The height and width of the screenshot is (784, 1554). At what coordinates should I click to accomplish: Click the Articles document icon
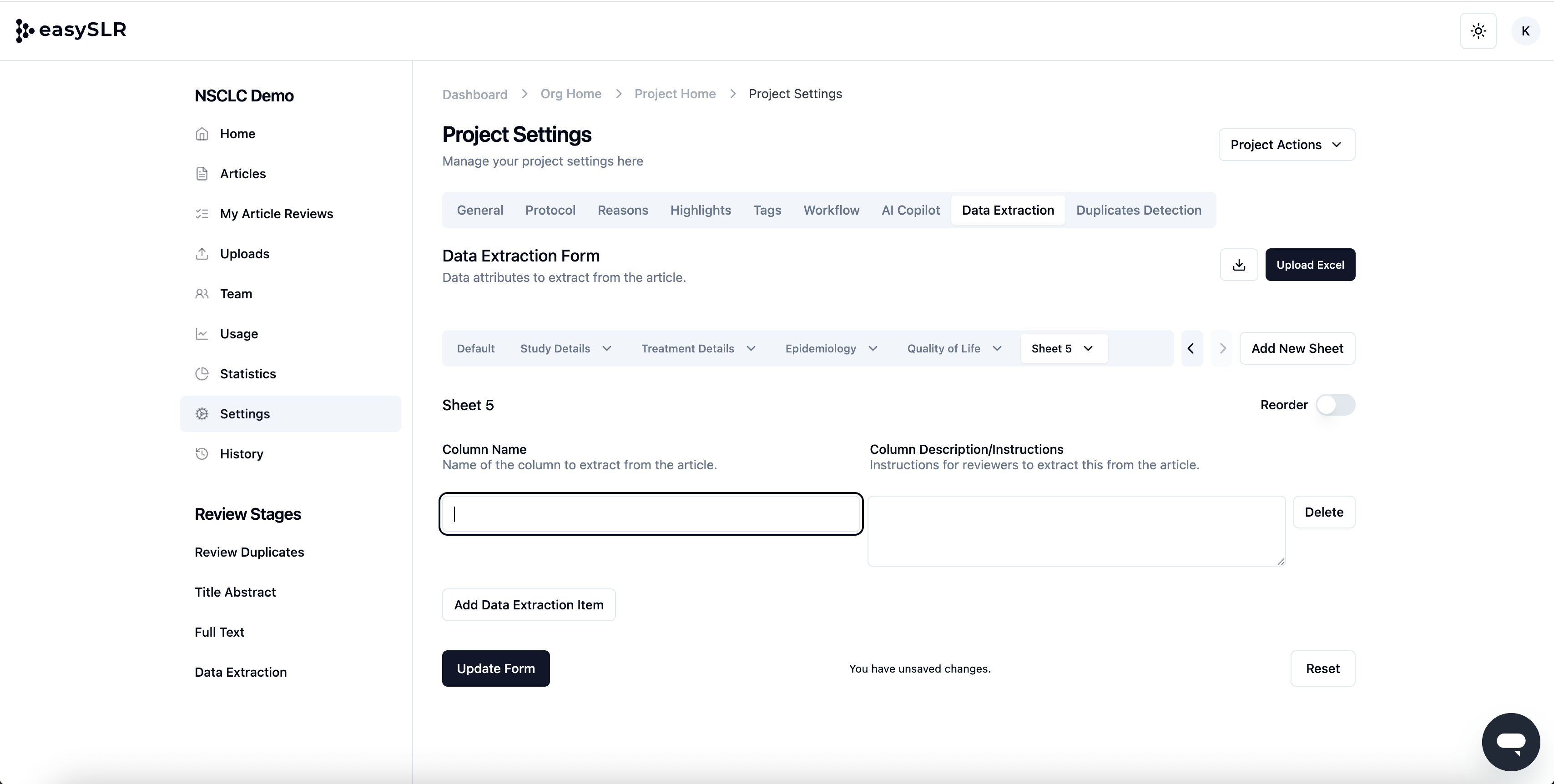(202, 174)
